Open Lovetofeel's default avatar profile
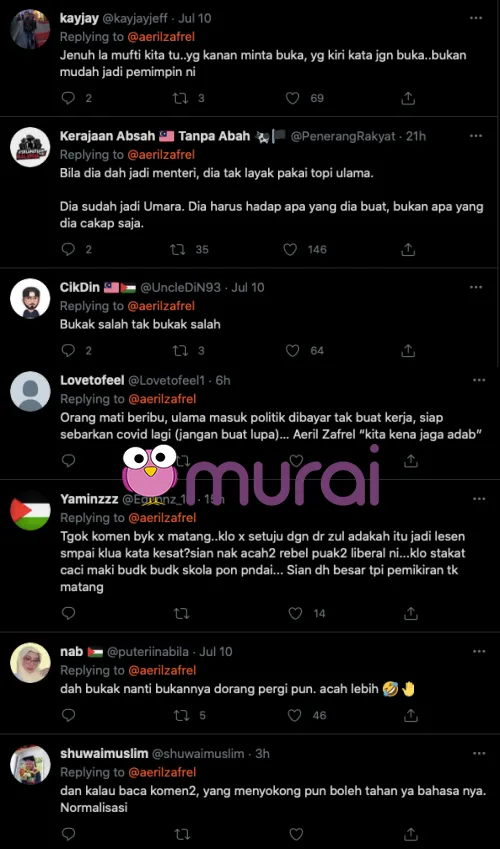The height and width of the screenshot is (849, 500). click(x=30, y=391)
